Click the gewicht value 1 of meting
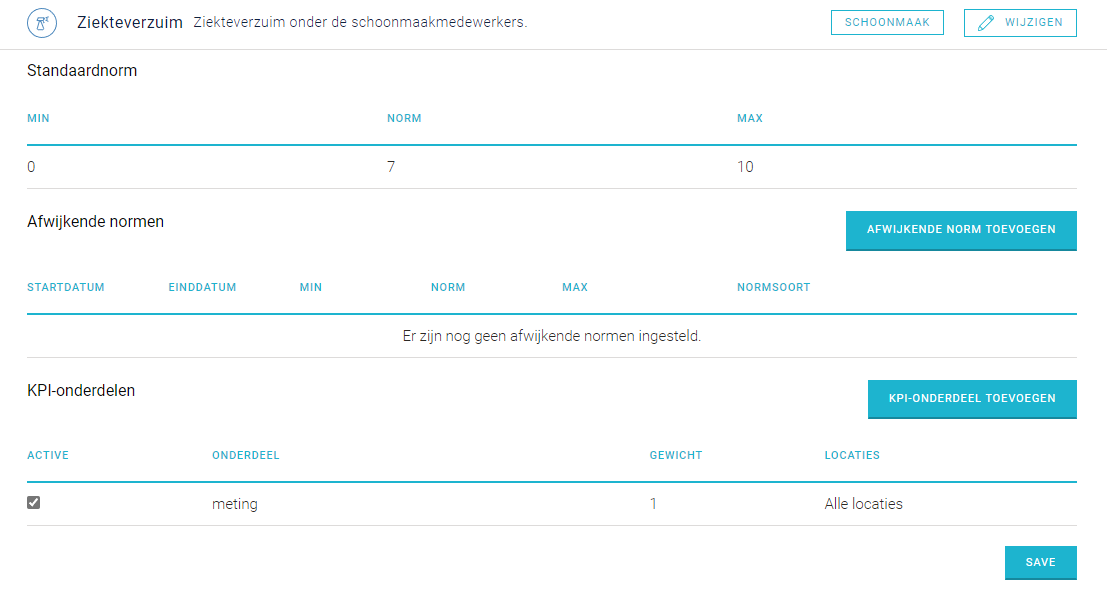1107x603 pixels. 653,503
